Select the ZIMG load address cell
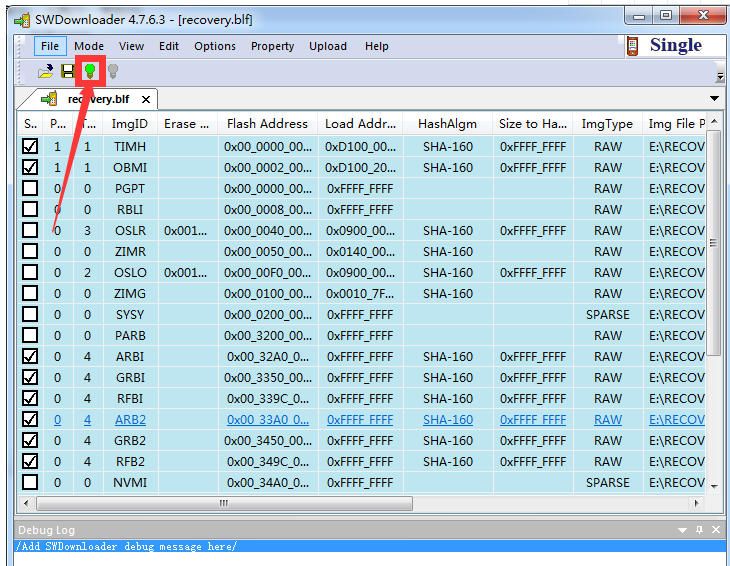This screenshot has width=730, height=566. click(x=360, y=294)
